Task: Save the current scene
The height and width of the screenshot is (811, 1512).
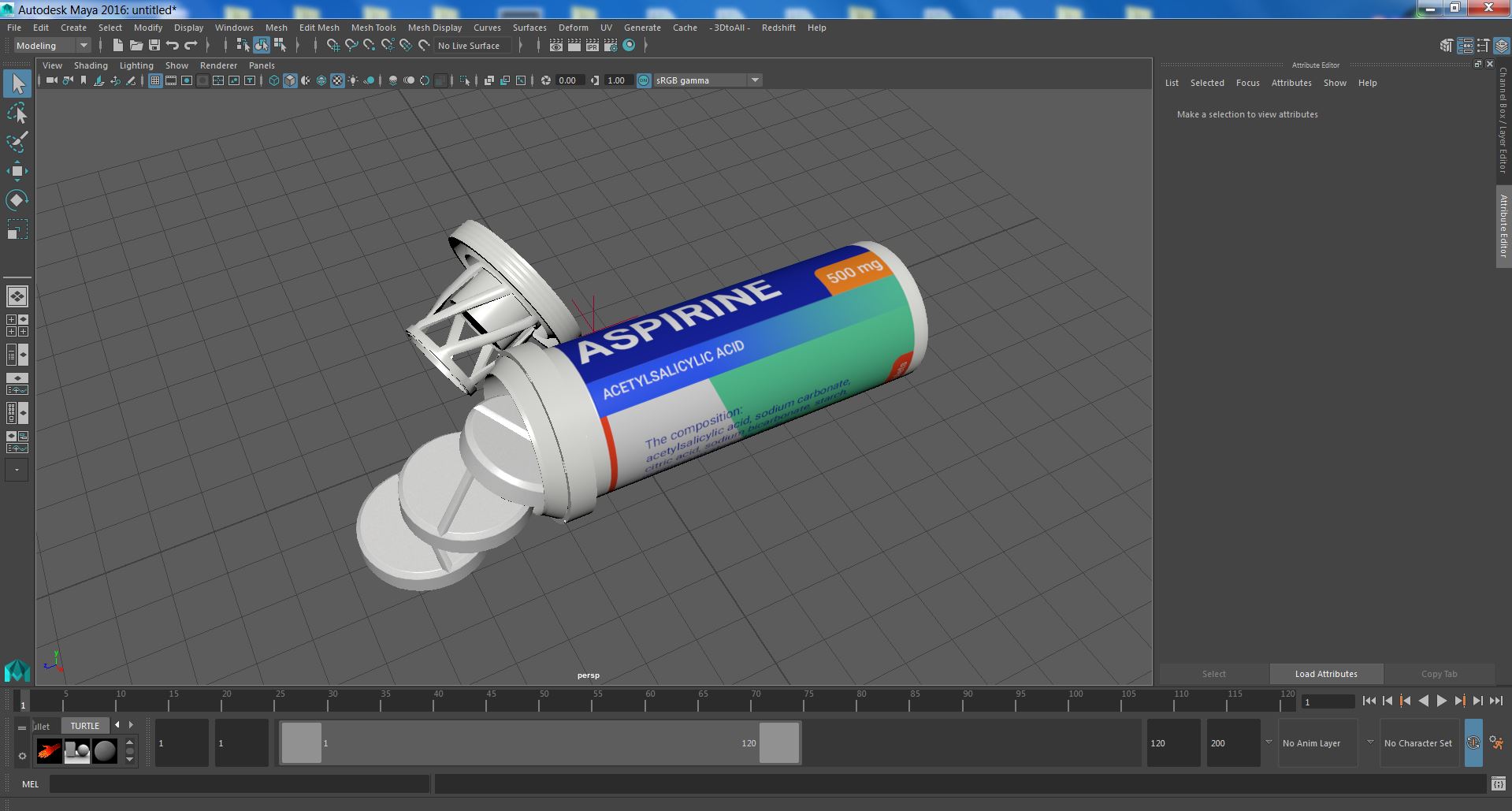Action: click(154, 46)
